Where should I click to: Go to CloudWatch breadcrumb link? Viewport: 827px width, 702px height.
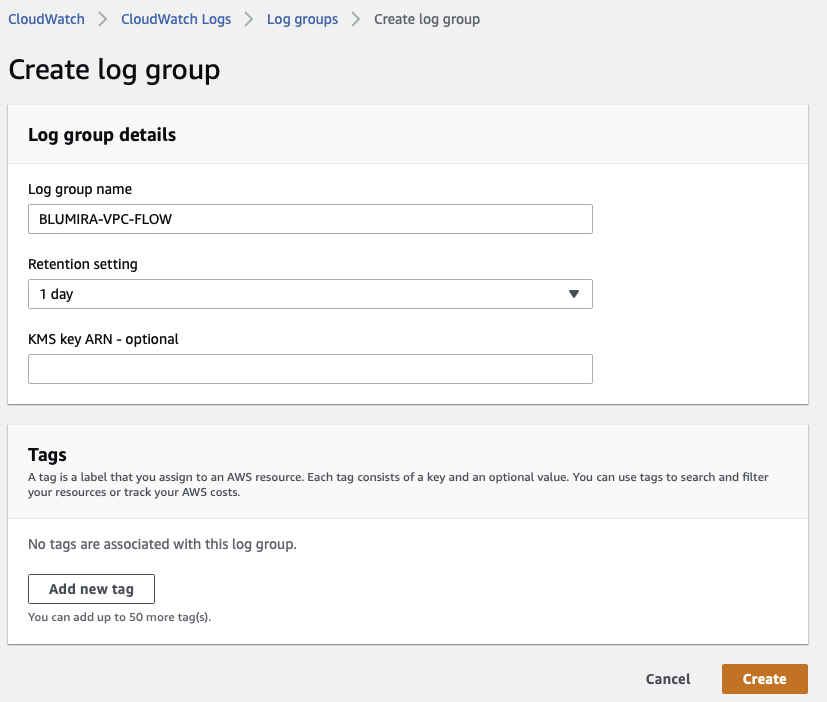[x=46, y=20]
